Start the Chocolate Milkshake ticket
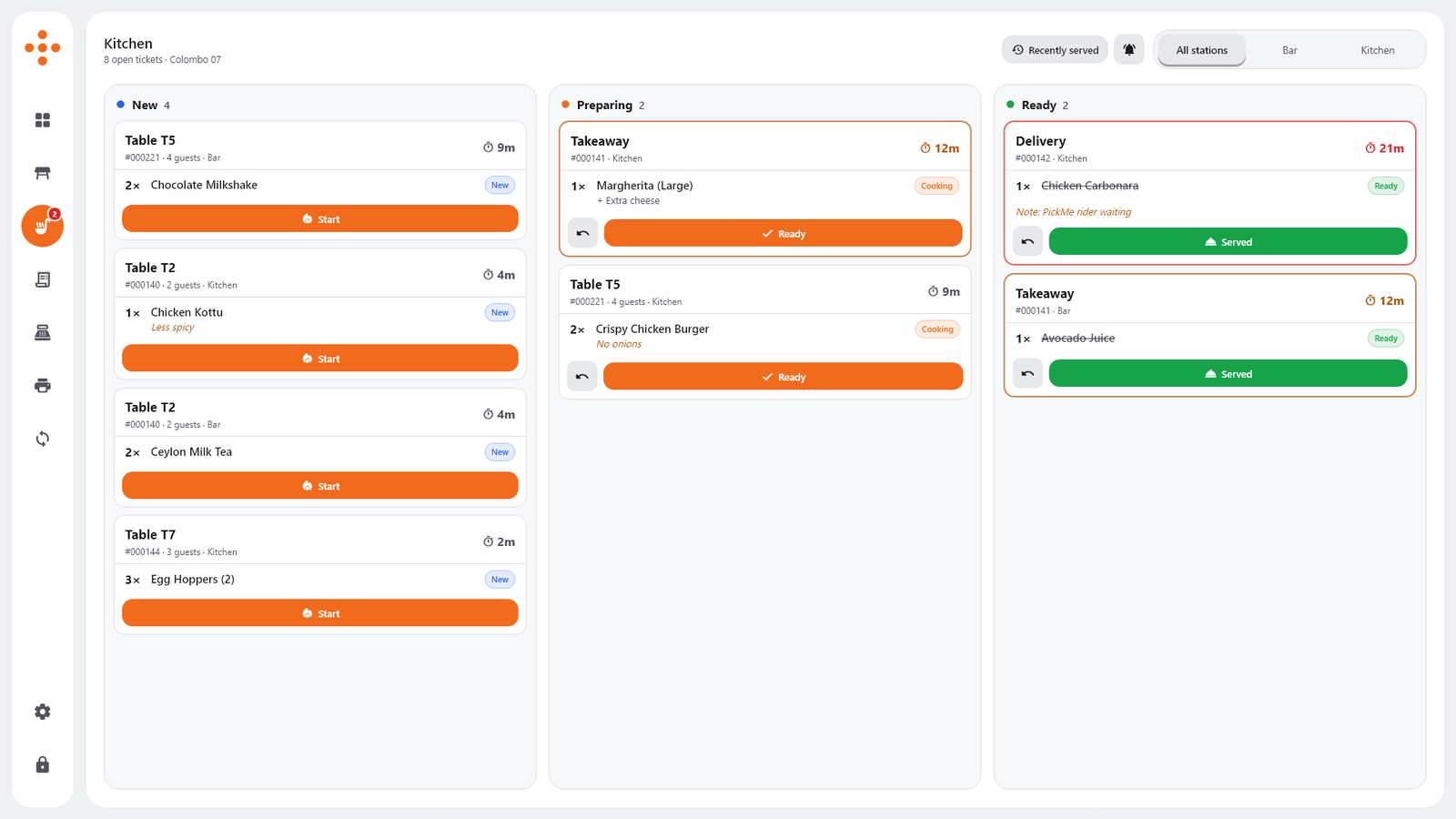Screen dimensions: 1456x819 click(x=320, y=218)
